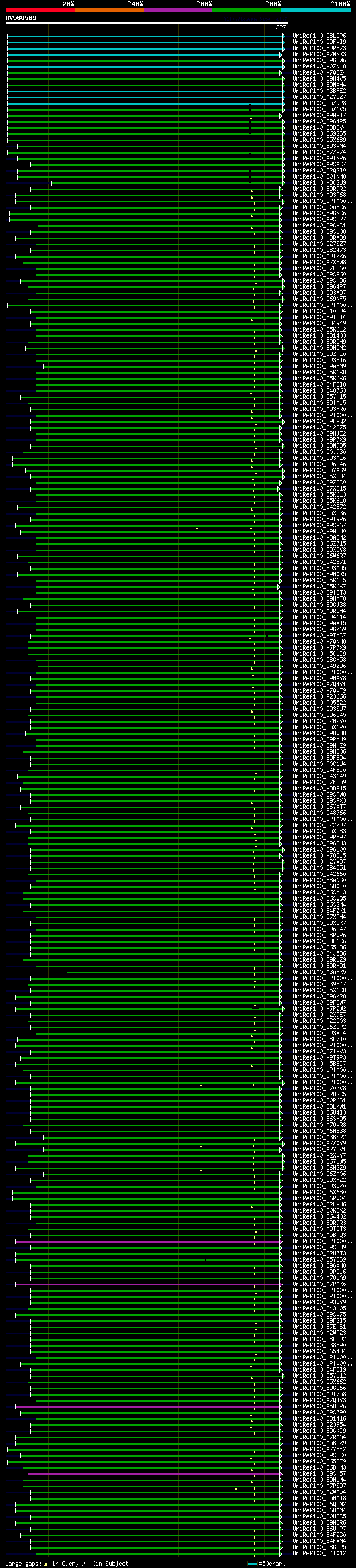Select label UniRef100_A2YGZ7
The height and width of the screenshot is (1568, 356).
319,97
